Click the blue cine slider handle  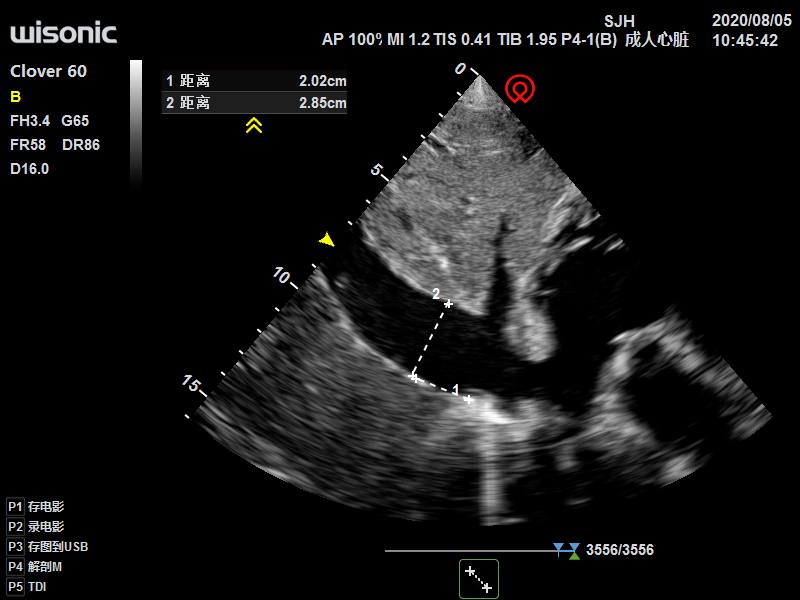tap(560, 548)
